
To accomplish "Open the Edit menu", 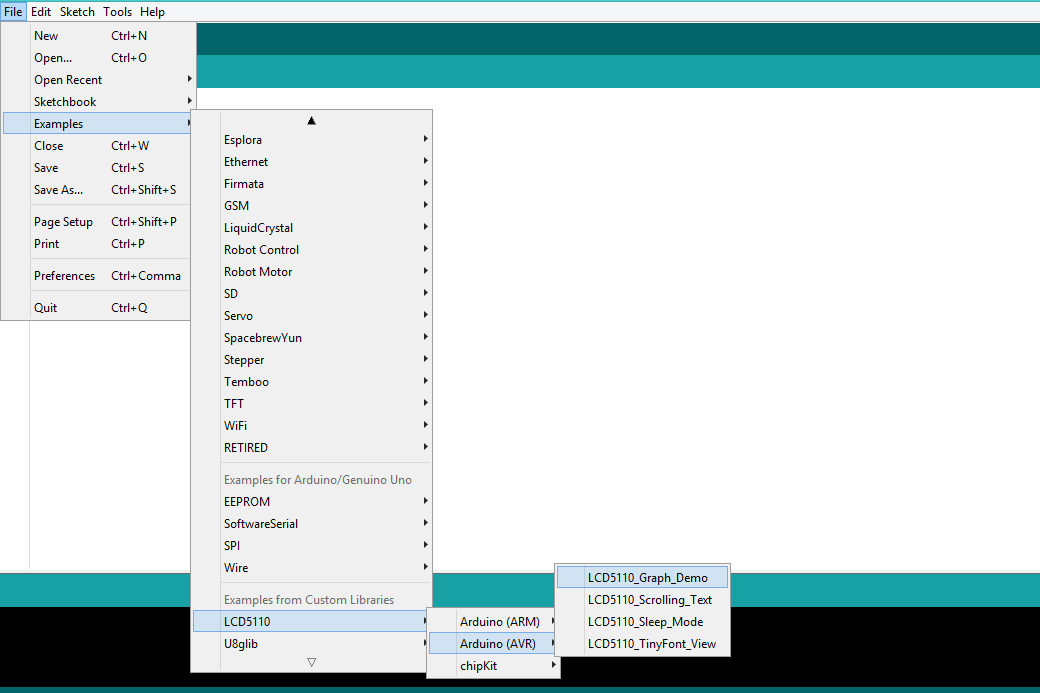I will tap(40, 12).
